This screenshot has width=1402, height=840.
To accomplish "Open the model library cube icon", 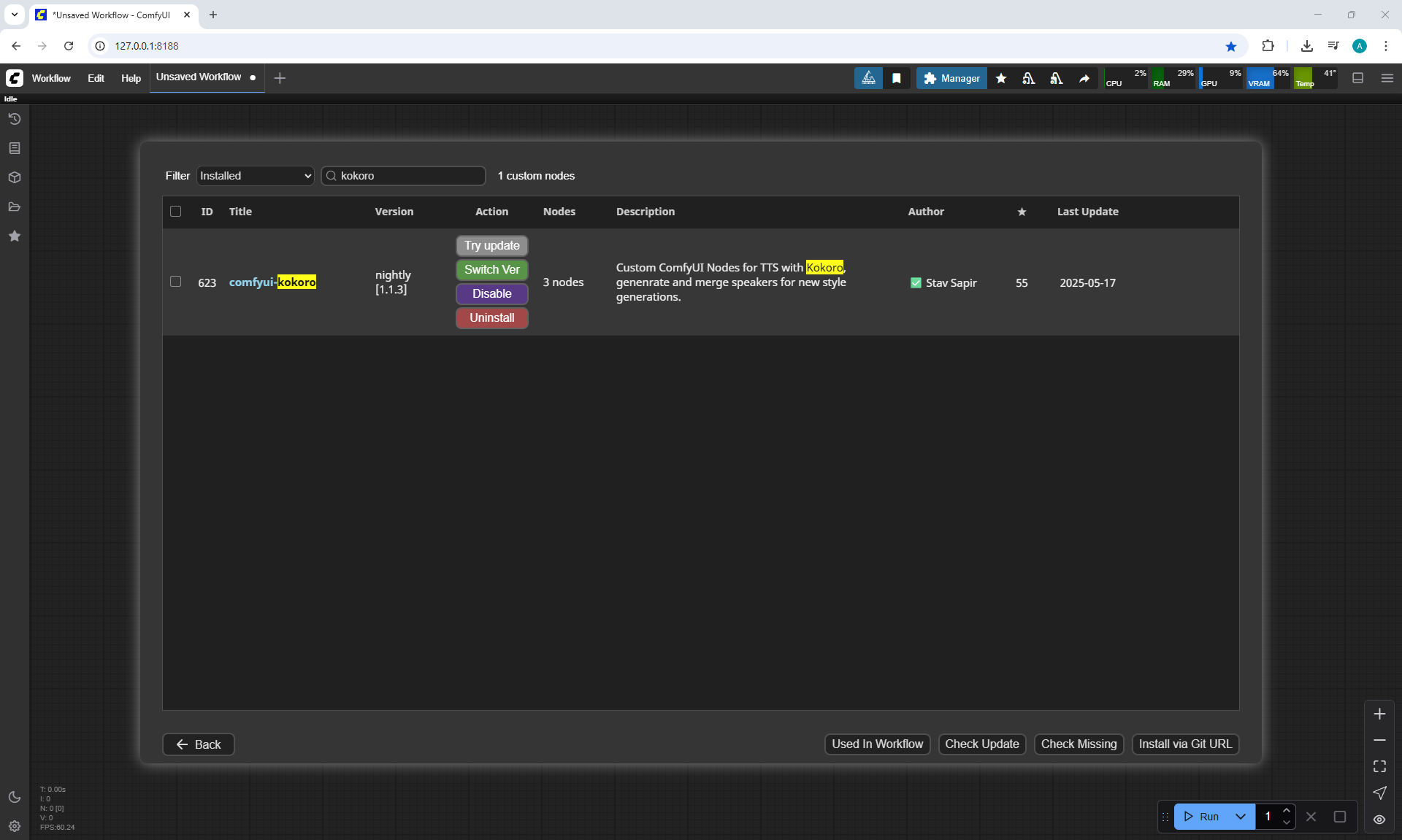I will [x=14, y=177].
